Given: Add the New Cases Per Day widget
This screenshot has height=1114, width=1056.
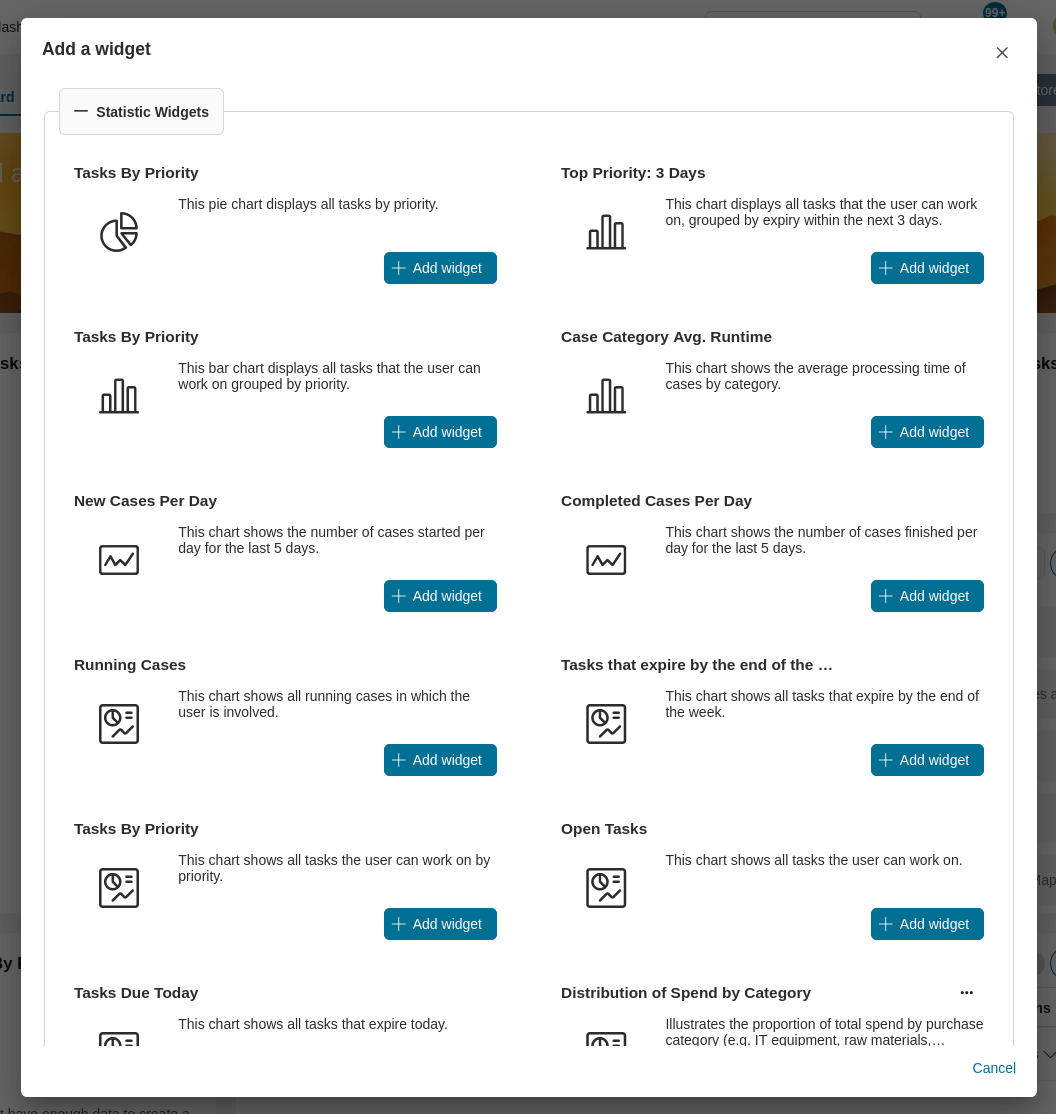Looking at the screenshot, I should 440,596.
